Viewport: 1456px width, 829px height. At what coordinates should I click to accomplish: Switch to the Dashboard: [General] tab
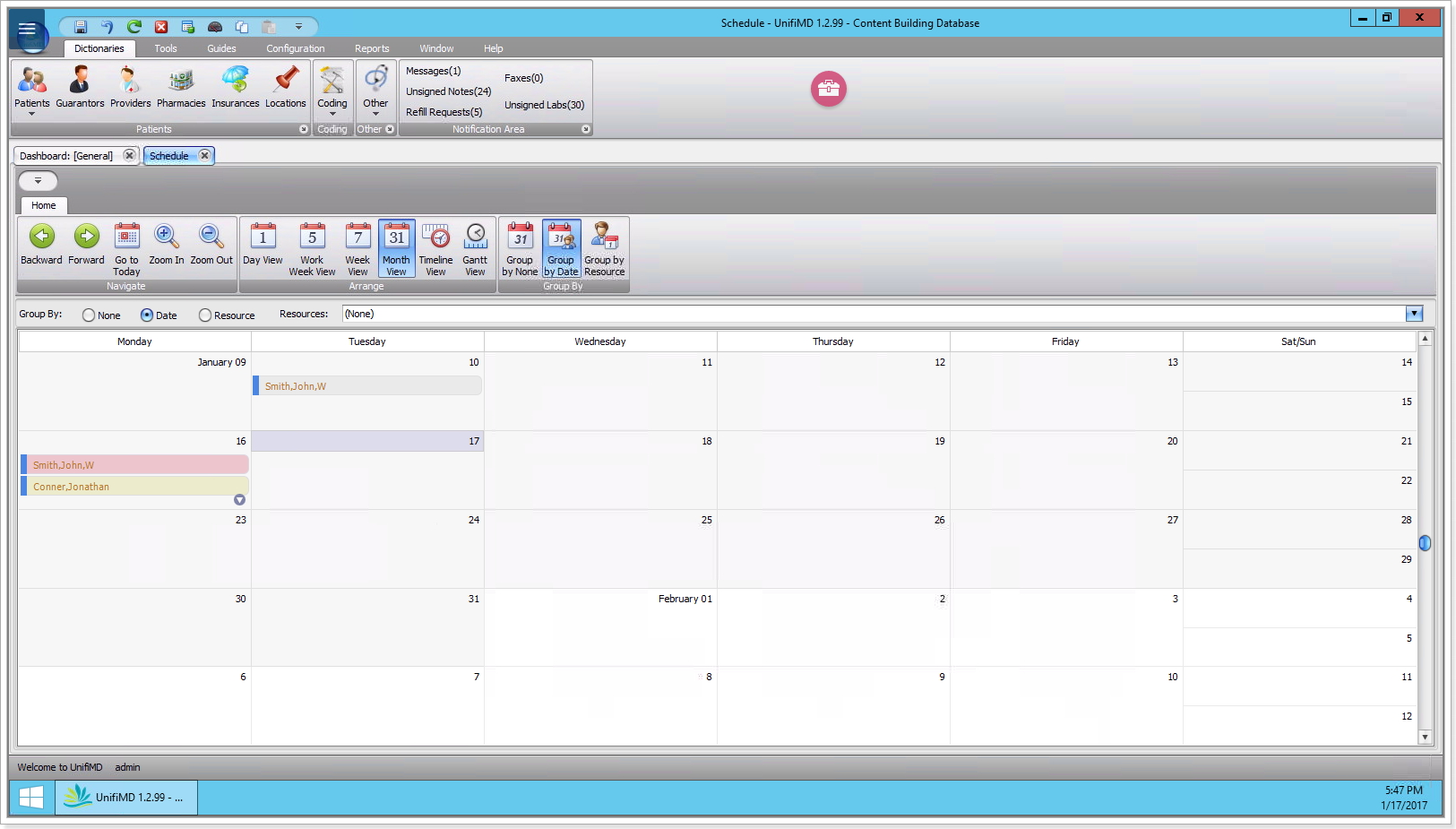pyautogui.click(x=66, y=156)
